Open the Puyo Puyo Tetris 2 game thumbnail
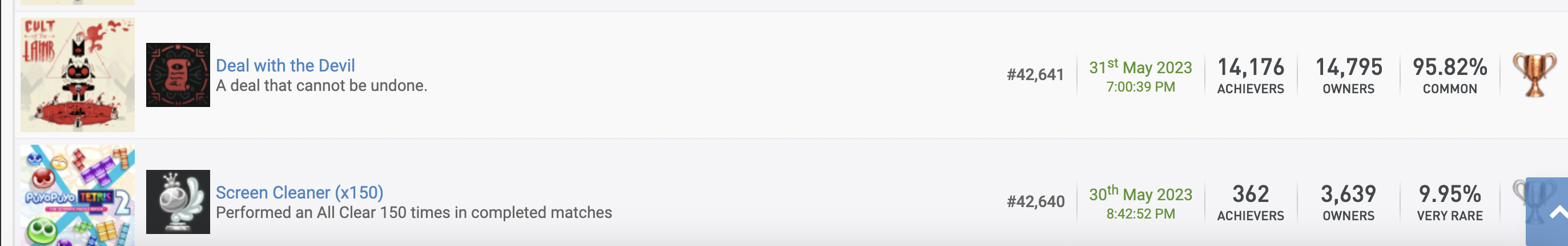Viewport: 1568px width, 246px height. pos(77,195)
